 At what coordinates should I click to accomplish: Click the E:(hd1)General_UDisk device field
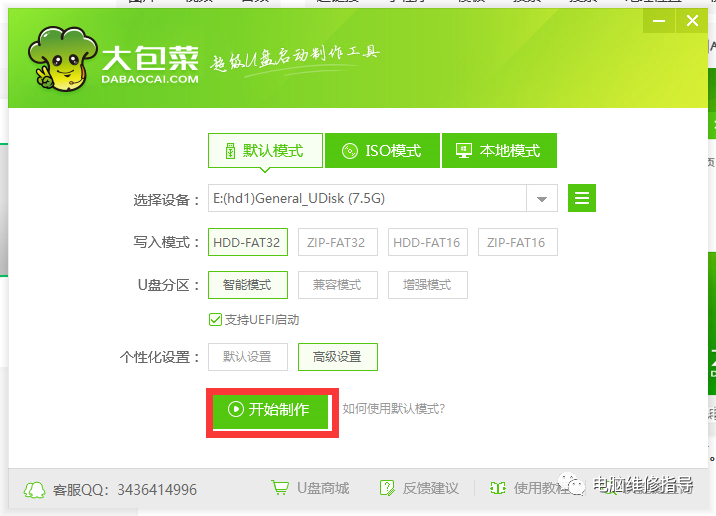367,198
